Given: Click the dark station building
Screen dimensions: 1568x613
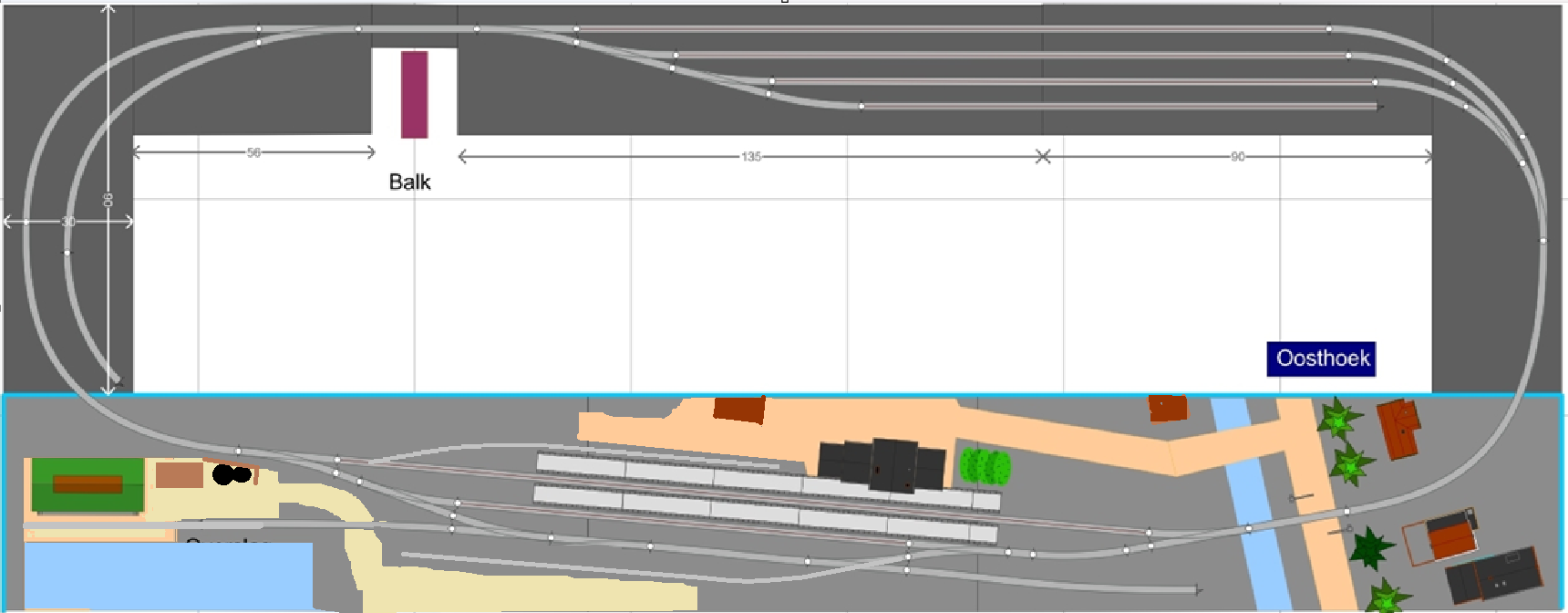Looking at the screenshot, I should (882, 463).
